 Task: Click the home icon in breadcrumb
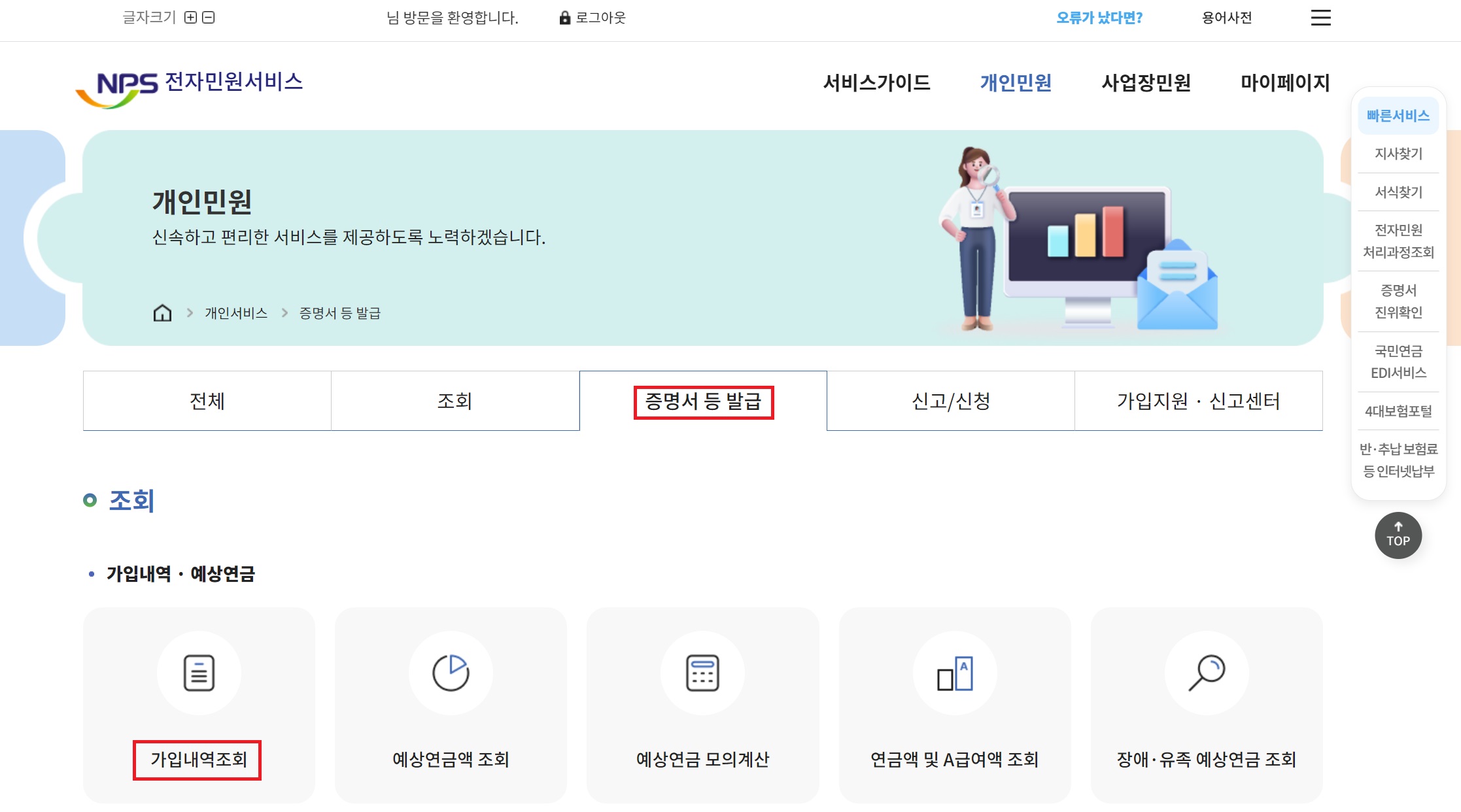click(162, 313)
